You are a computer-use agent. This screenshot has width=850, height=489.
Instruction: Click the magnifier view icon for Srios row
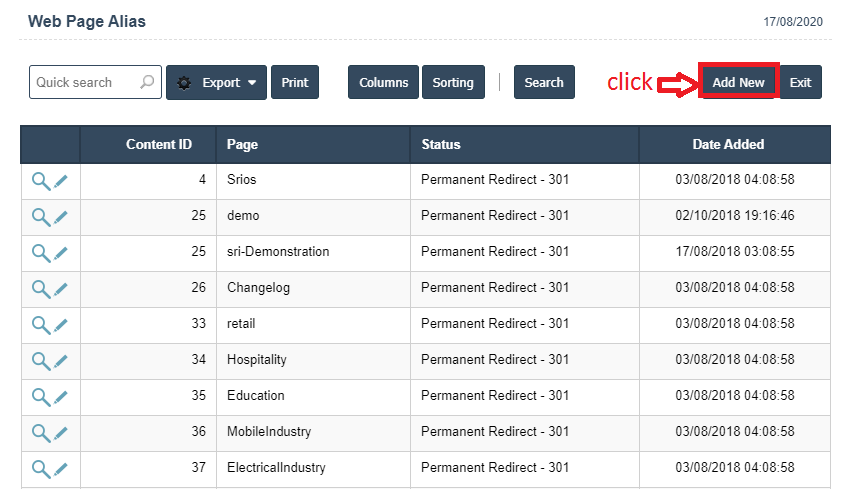tap(41, 180)
